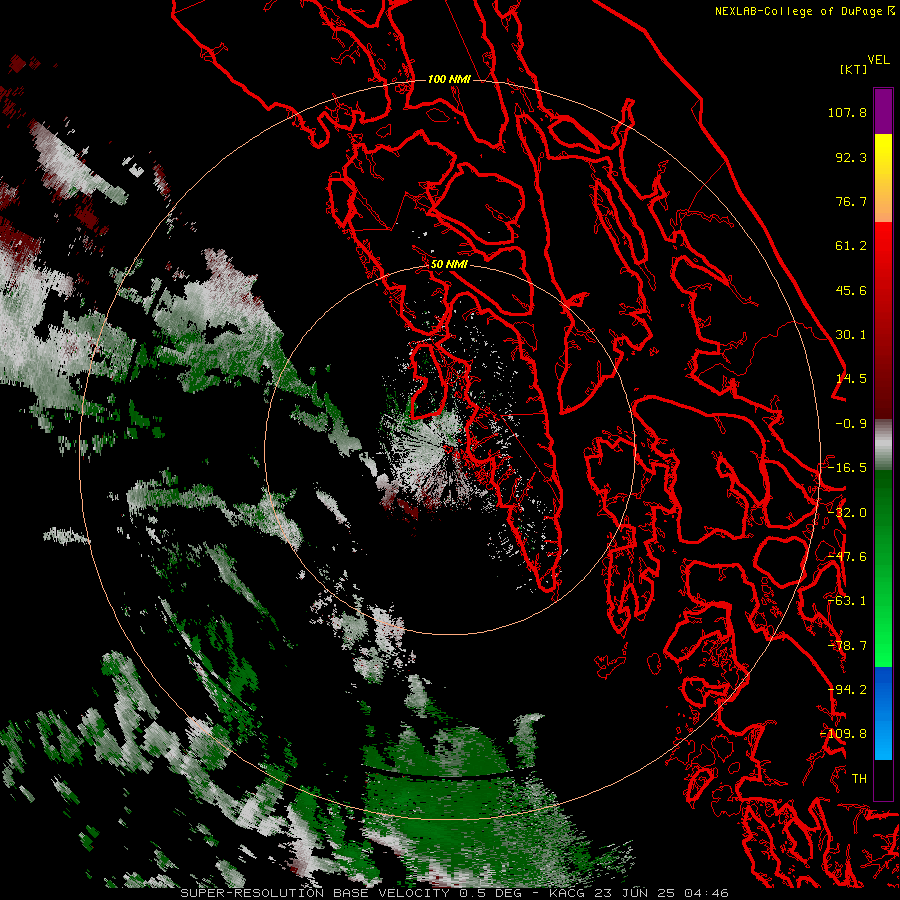Viewport: 900px width, 900px height.
Task: Select the 100 NMI range ring label
Action: click(x=449, y=79)
